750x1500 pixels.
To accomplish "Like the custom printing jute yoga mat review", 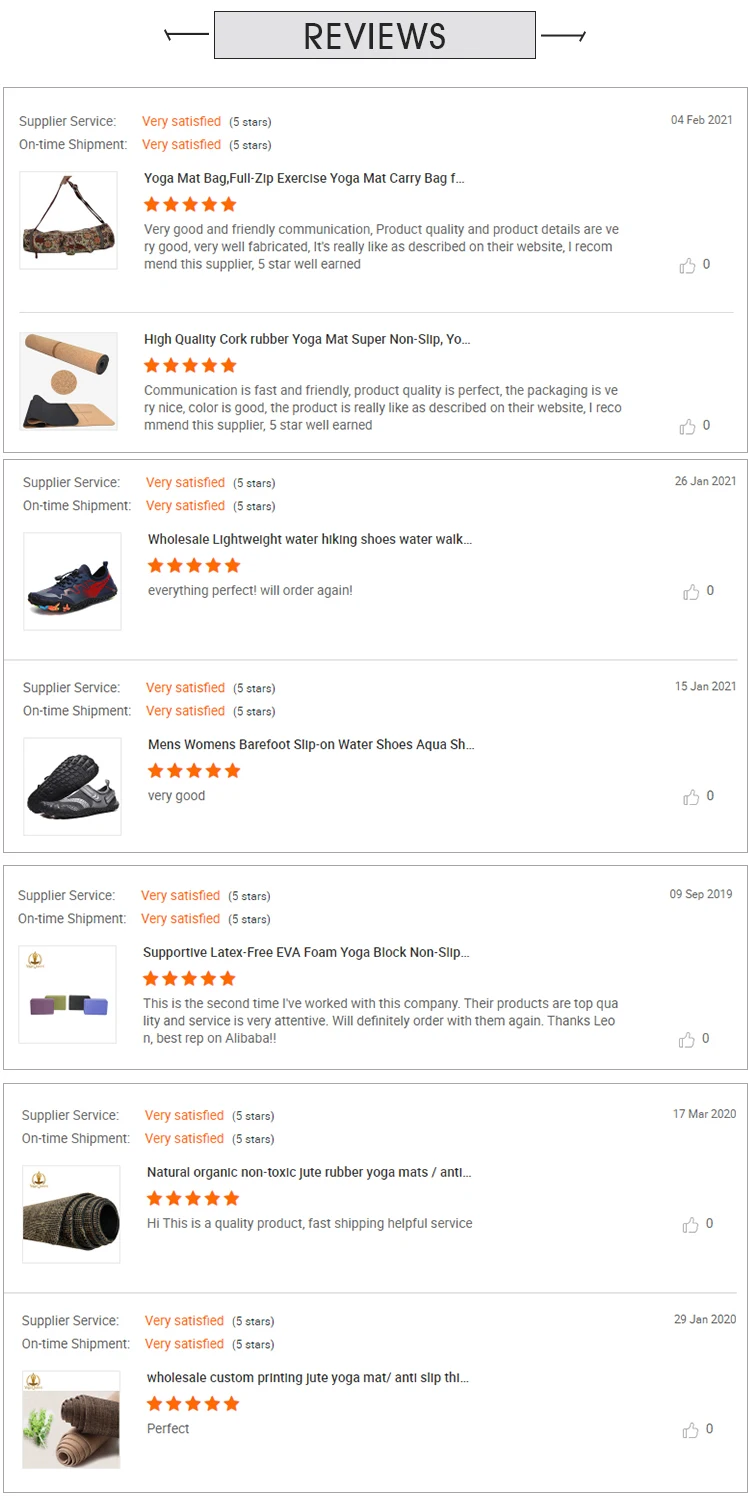I will (x=691, y=1430).
